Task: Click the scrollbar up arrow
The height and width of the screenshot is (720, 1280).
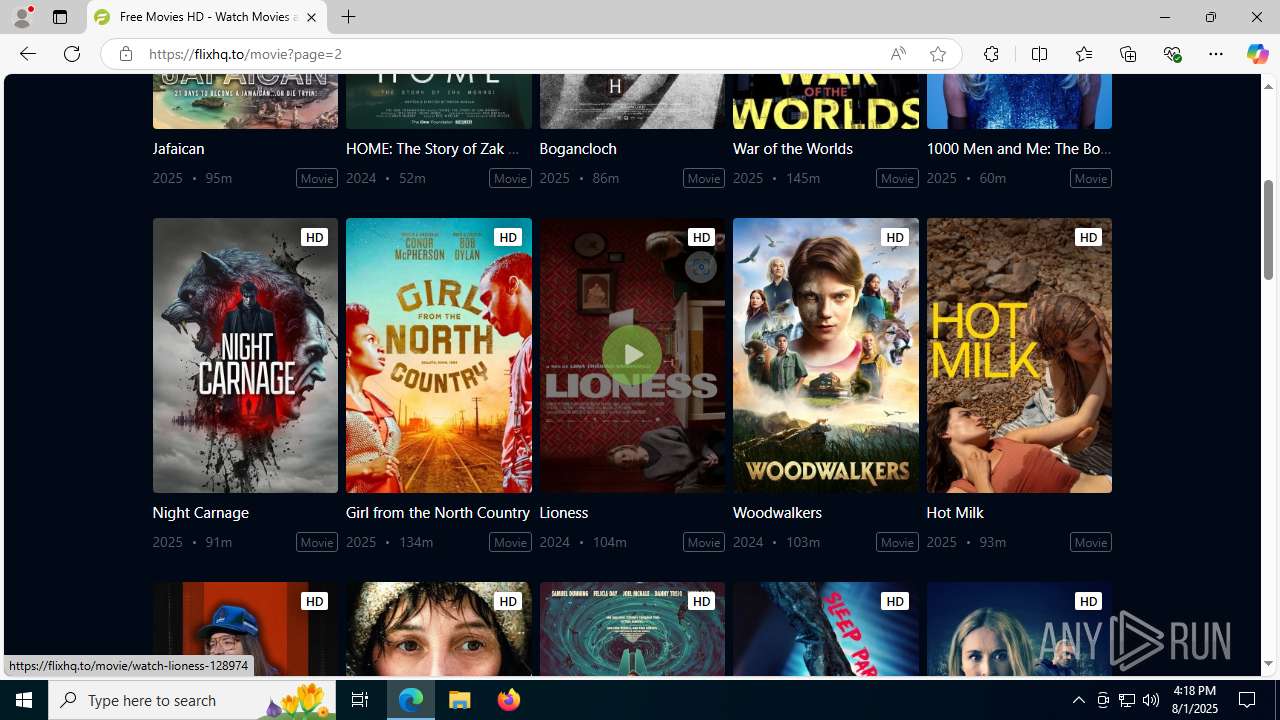Action: point(1268,86)
